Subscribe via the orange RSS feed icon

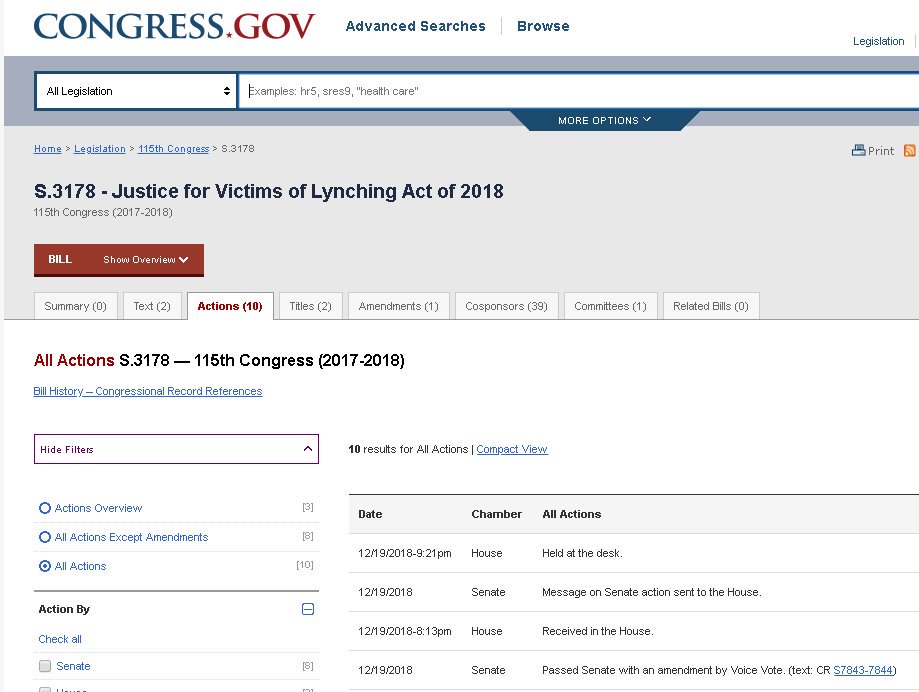(910, 151)
